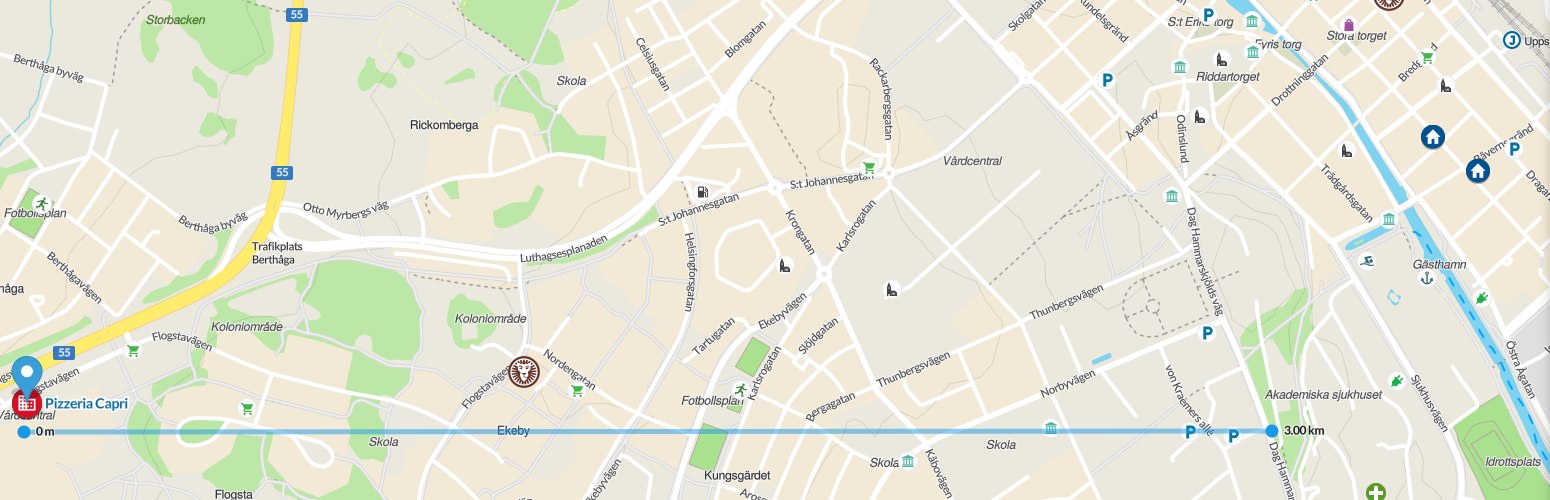Open the Pizzeria Capri label link
Image resolution: width=1550 pixels, height=500 pixels.
click(x=86, y=404)
